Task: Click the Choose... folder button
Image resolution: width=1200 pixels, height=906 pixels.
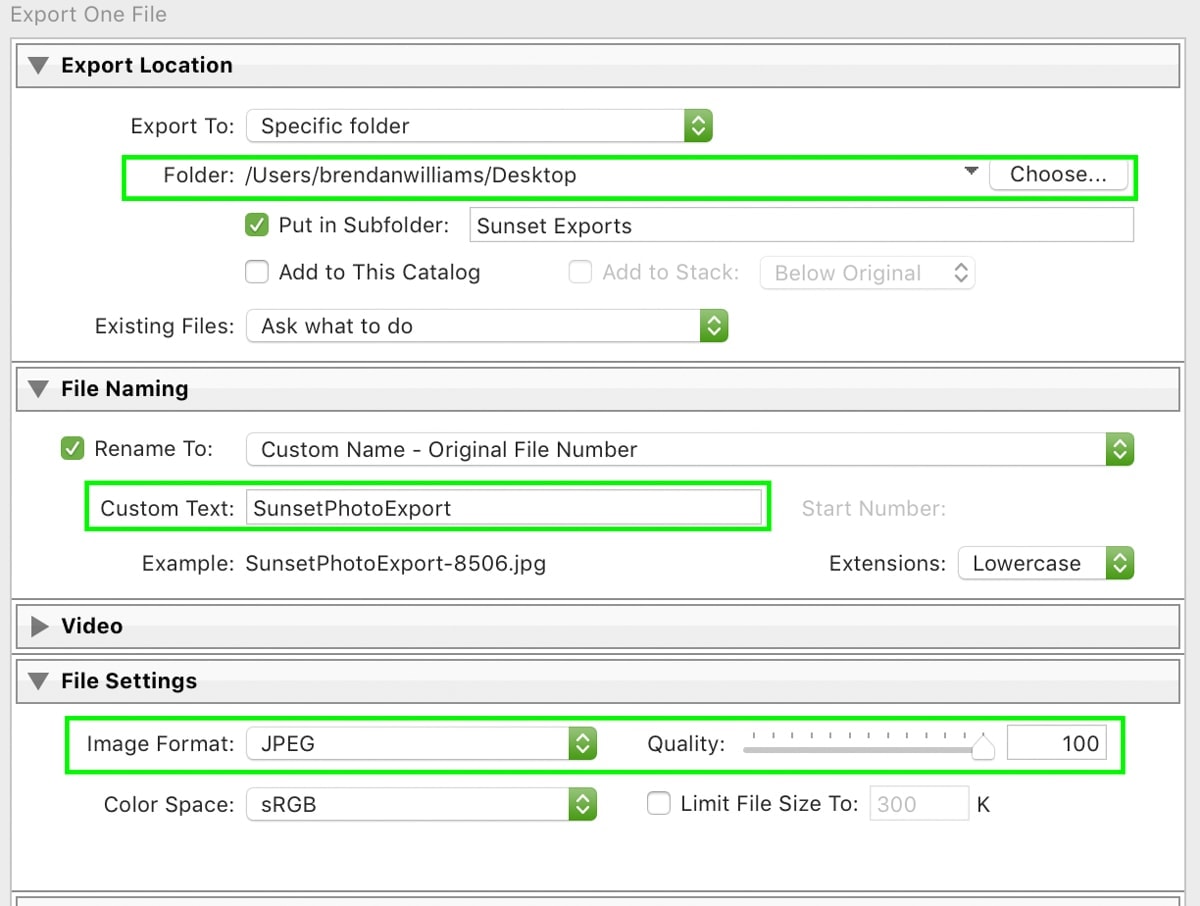Action: [x=1058, y=174]
